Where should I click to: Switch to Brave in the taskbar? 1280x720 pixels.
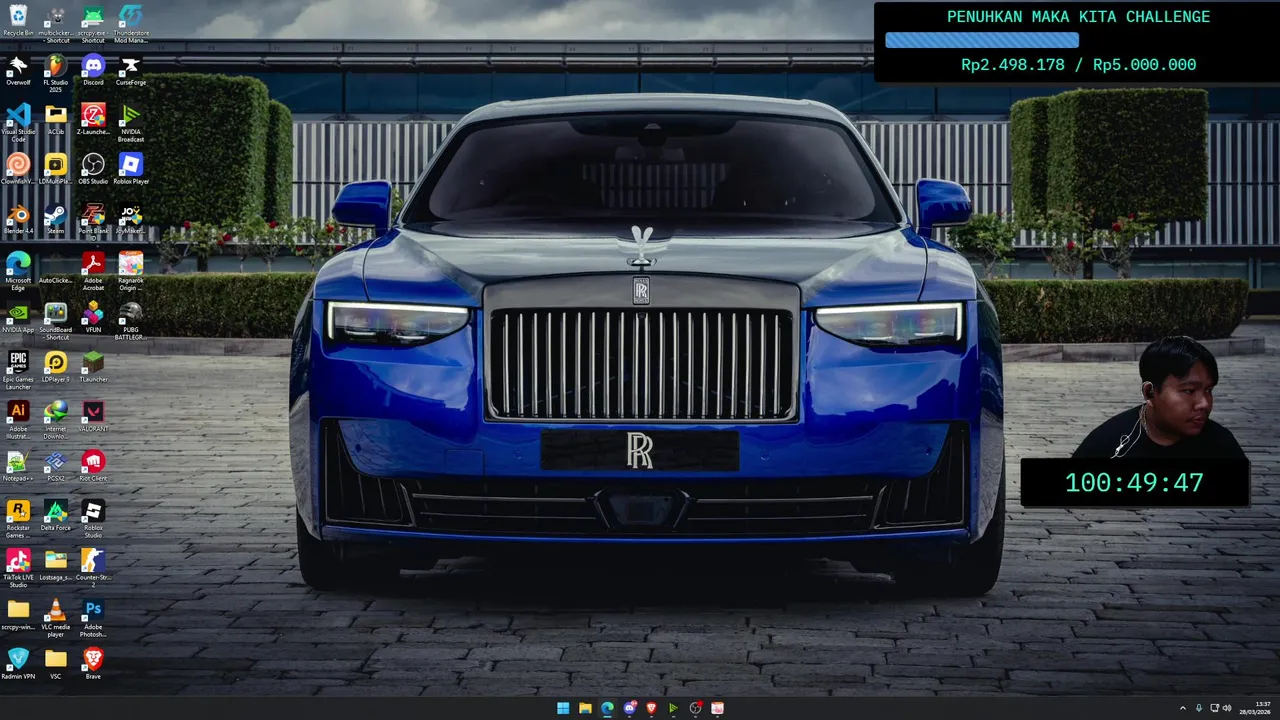coord(651,708)
